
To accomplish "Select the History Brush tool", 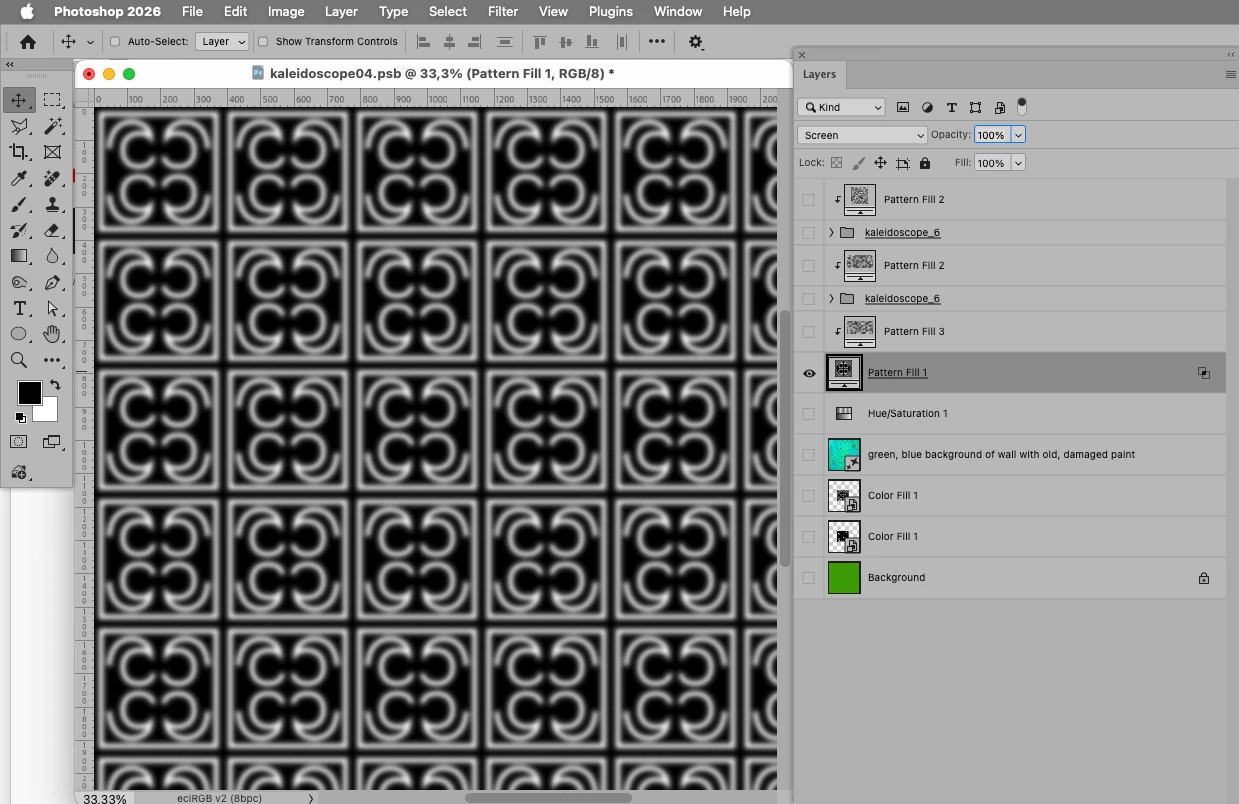I will coord(19,230).
